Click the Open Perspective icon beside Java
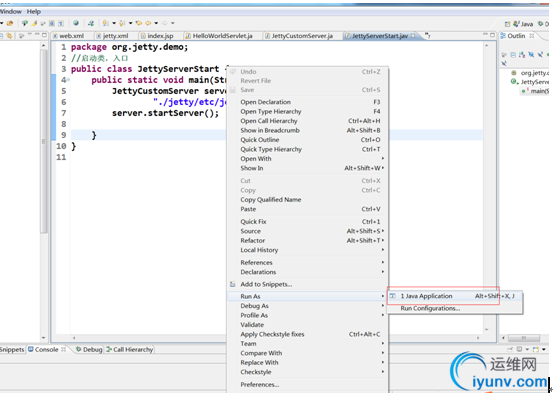Image resolution: width=553 pixels, height=398 pixels. tap(508, 24)
